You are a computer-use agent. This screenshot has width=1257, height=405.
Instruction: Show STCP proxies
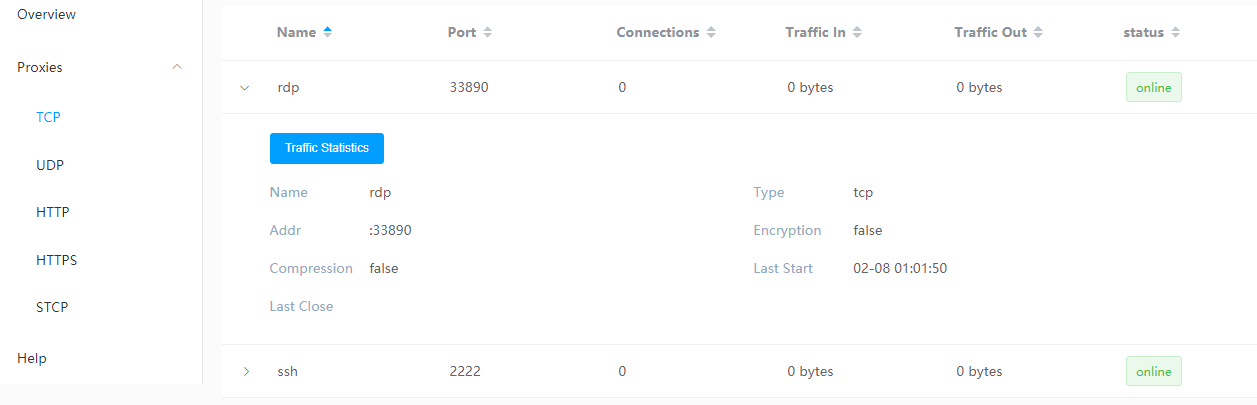pyautogui.click(x=52, y=307)
